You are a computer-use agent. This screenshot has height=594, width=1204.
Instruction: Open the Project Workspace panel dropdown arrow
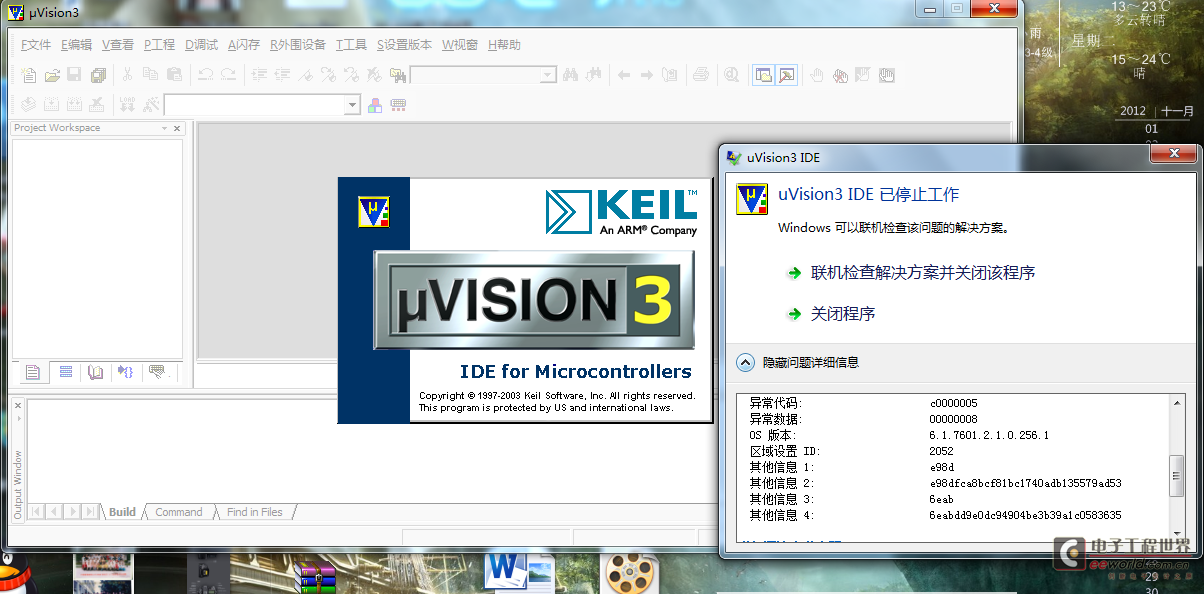[164, 128]
